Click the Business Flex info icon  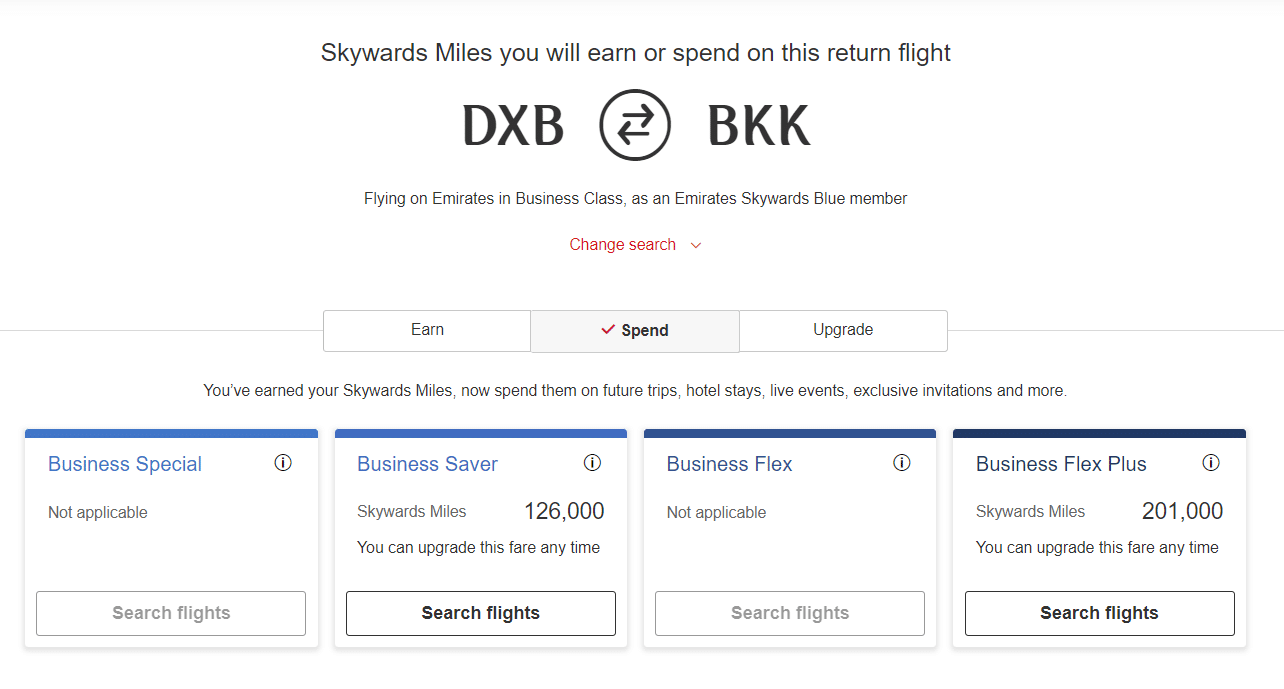(x=902, y=463)
